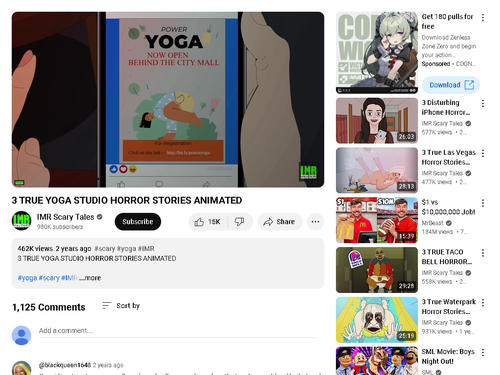This screenshot has width=500, height=375.
Task: Open options menu for 3 True Waterpark video
Action: click(483, 302)
